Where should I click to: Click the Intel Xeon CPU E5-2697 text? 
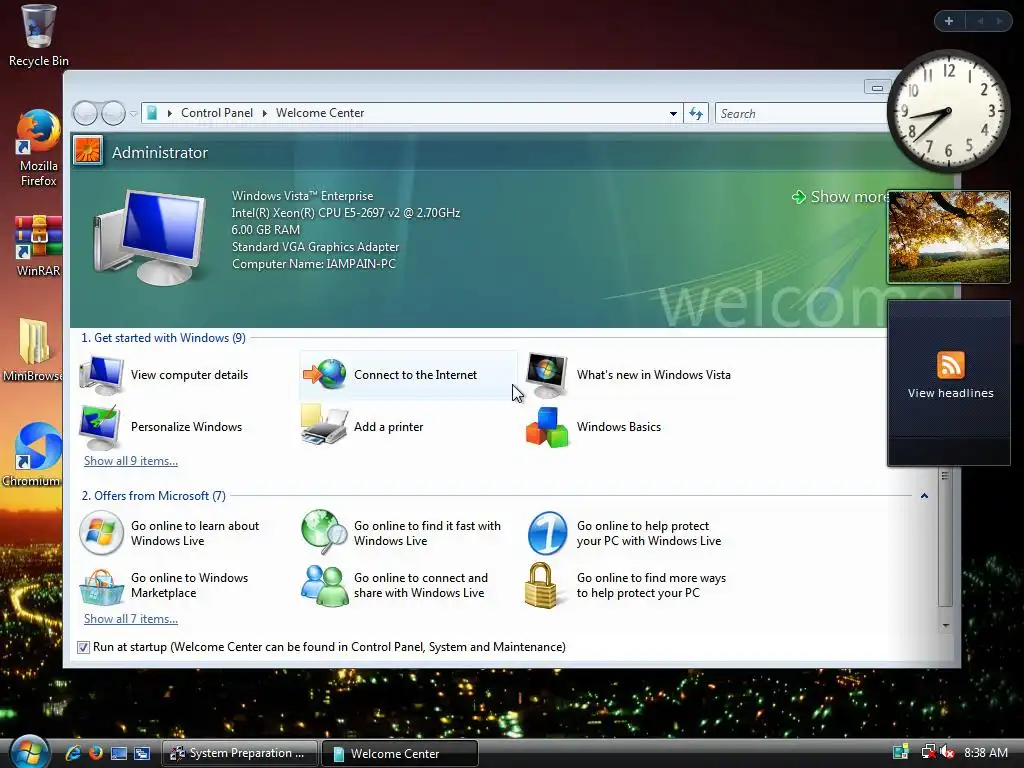(345, 213)
